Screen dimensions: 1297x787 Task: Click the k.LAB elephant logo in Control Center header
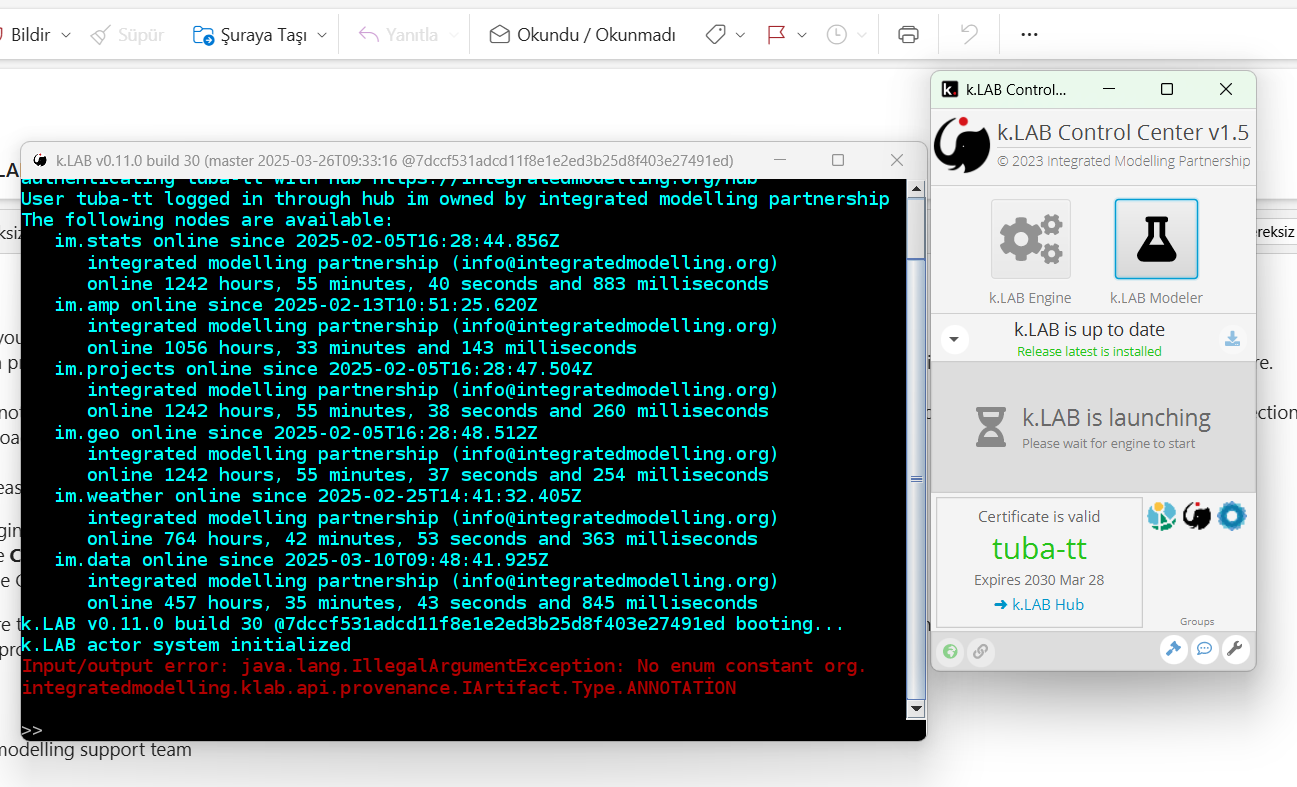coord(962,145)
